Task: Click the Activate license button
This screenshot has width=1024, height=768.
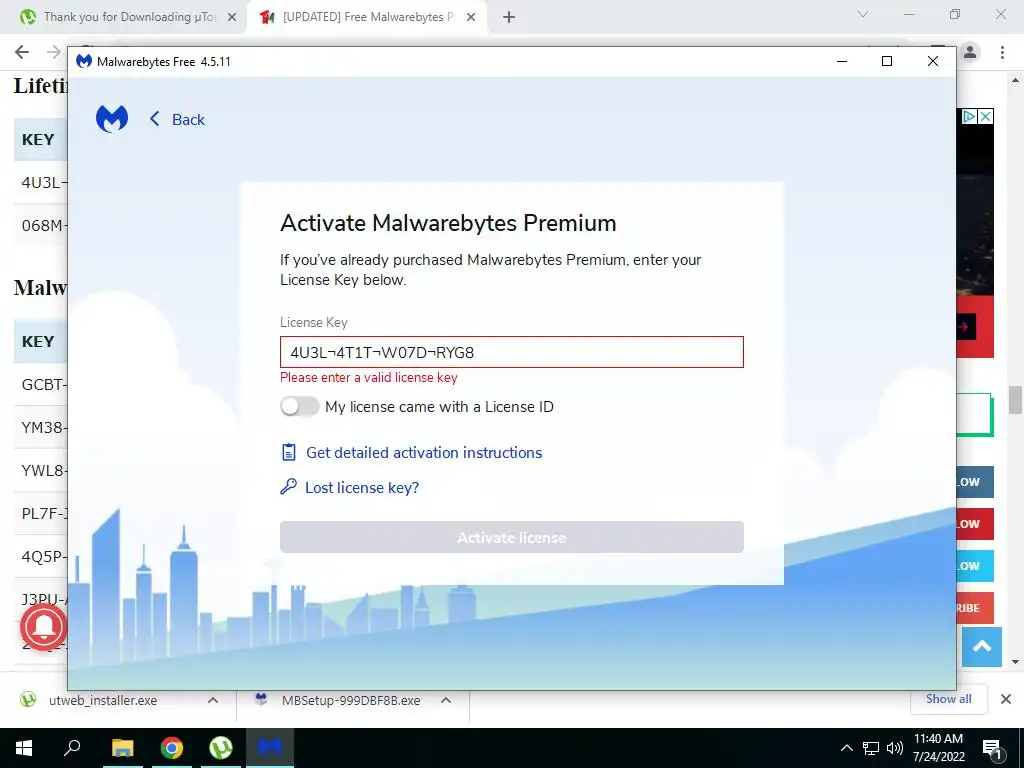Action: (x=511, y=537)
